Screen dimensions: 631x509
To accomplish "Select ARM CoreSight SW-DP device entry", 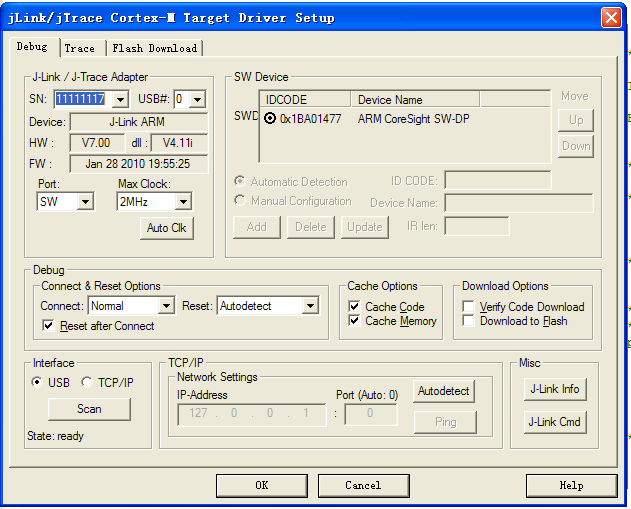I will click(x=413, y=119).
